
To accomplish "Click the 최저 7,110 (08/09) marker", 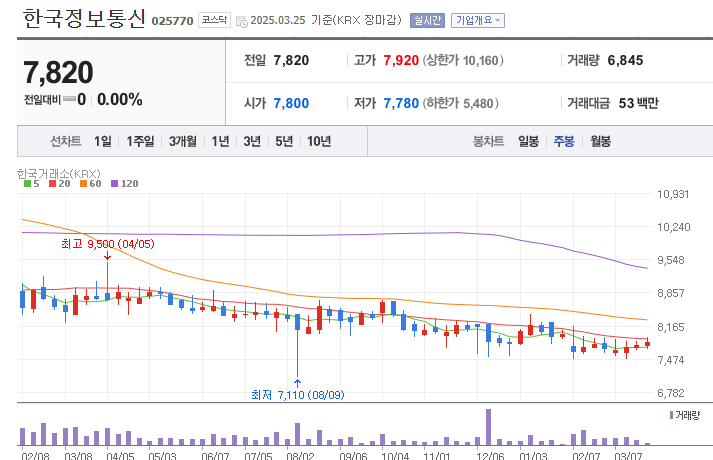I will coord(298,395).
